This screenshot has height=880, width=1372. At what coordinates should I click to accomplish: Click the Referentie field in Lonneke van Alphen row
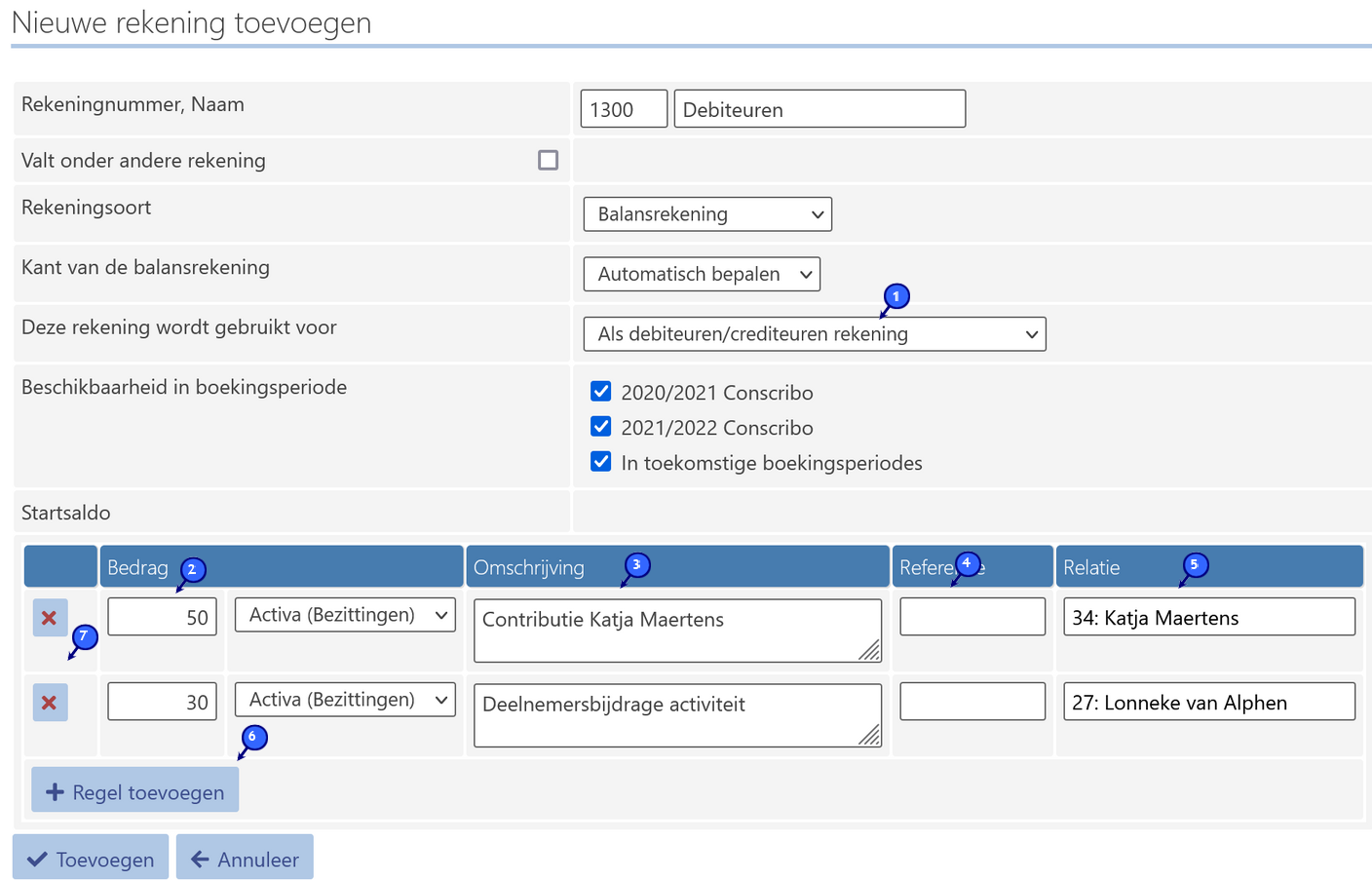click(x=972, y=702)
